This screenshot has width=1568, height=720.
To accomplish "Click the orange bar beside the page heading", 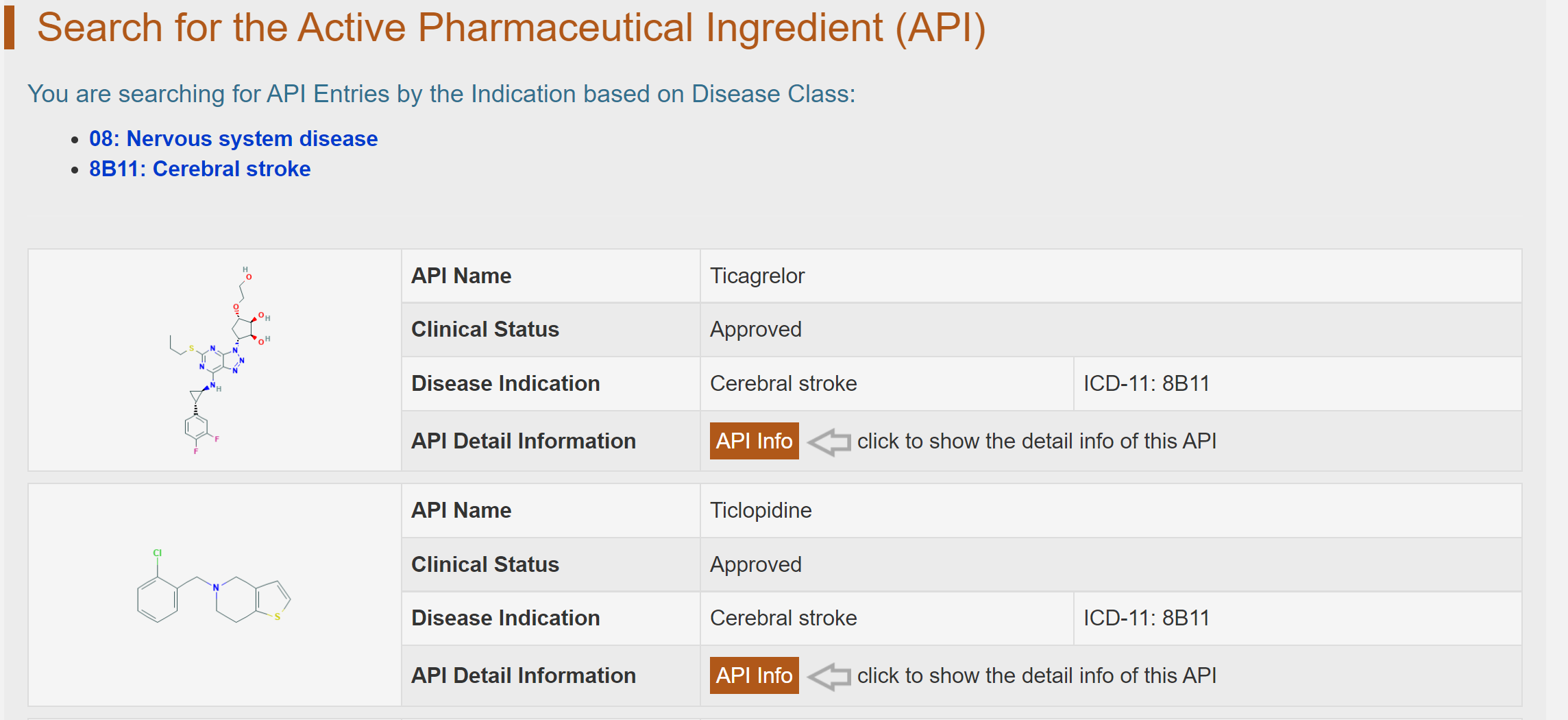I will point(9,28).
